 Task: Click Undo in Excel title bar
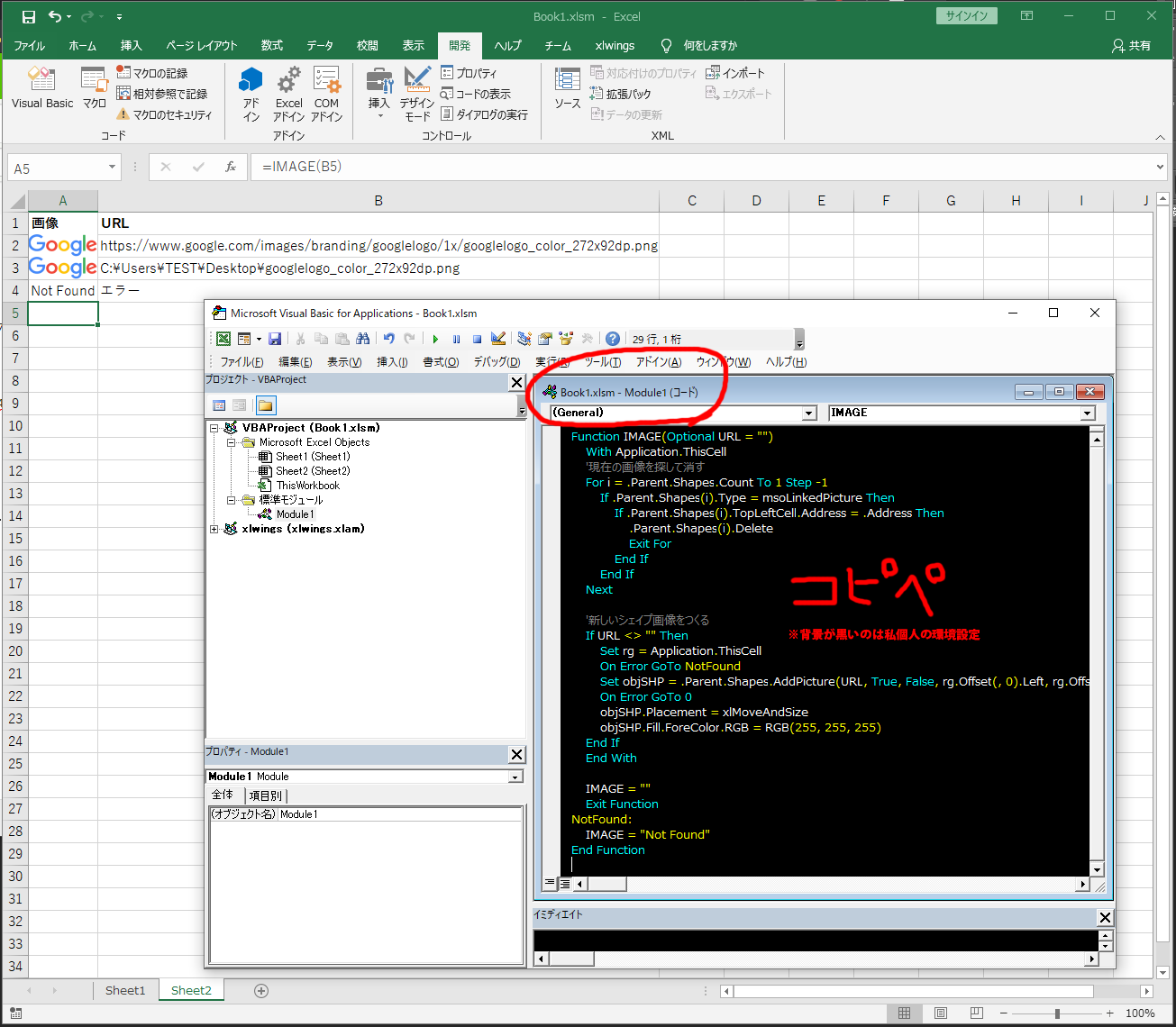pos(56,16)
